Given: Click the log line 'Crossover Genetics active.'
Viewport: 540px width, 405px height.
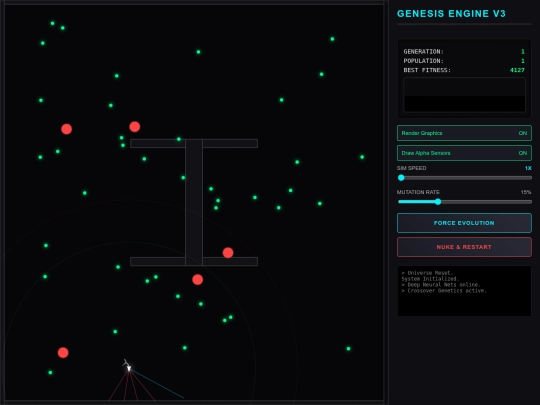Looking at the screenshot, I should point(447,291).
